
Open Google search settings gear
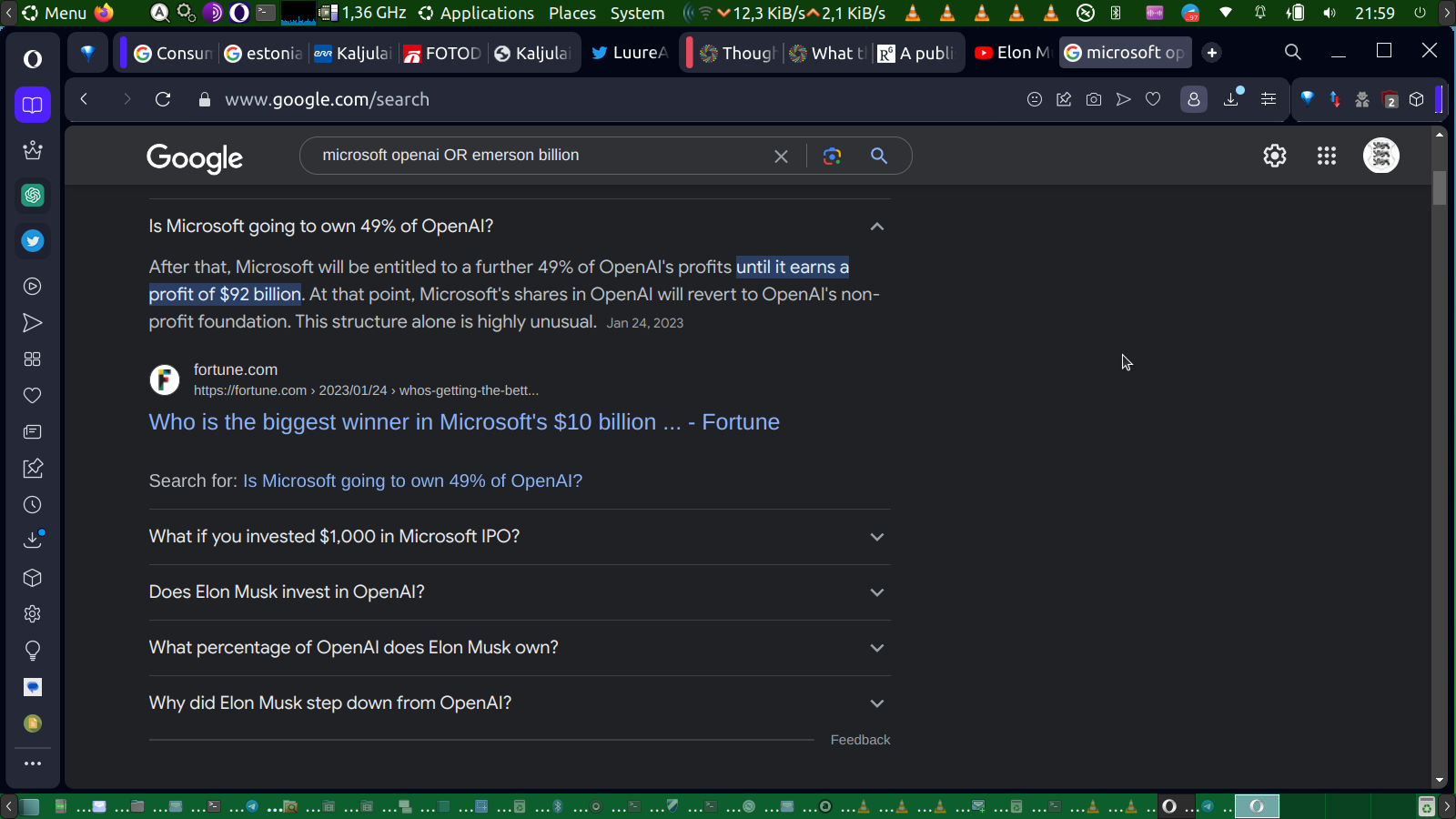pos(1274,156)
